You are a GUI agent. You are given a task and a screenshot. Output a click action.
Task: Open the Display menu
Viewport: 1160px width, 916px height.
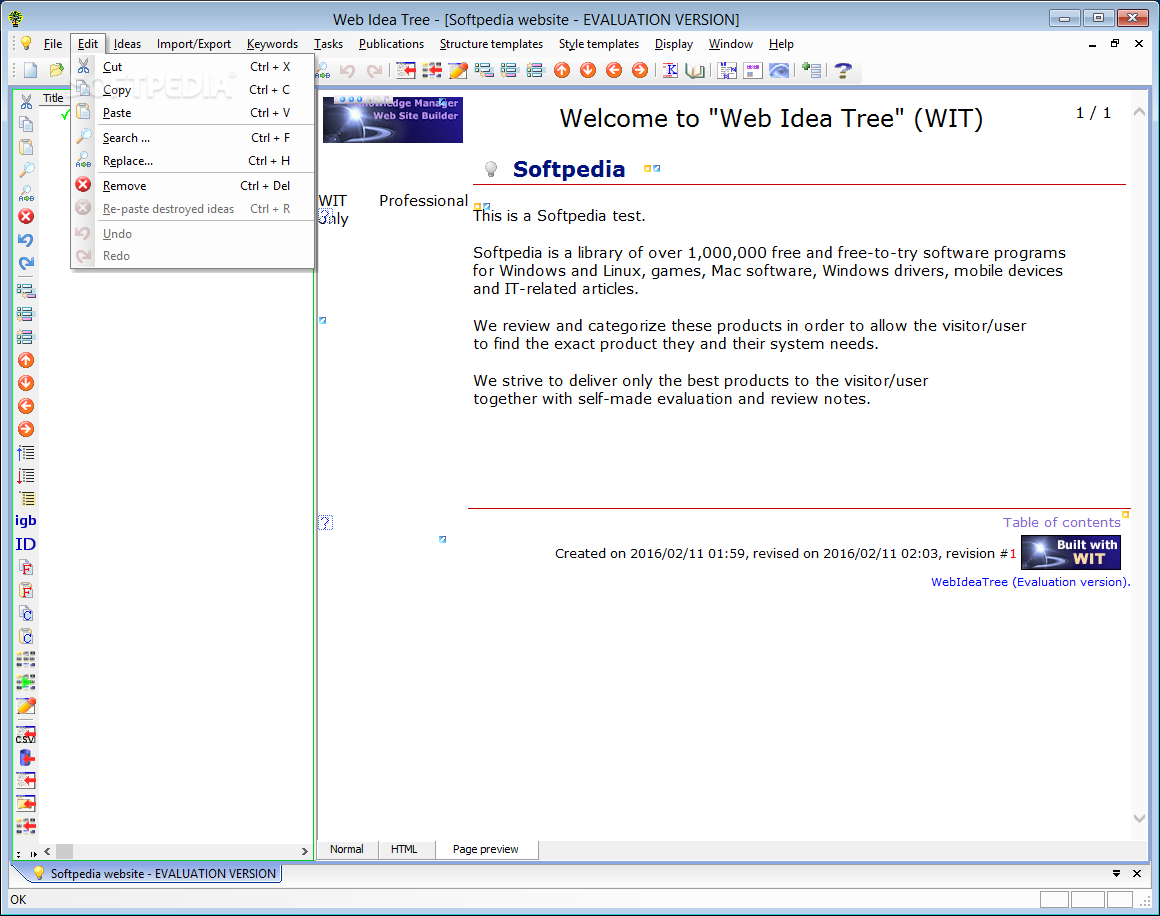[674, 44]
